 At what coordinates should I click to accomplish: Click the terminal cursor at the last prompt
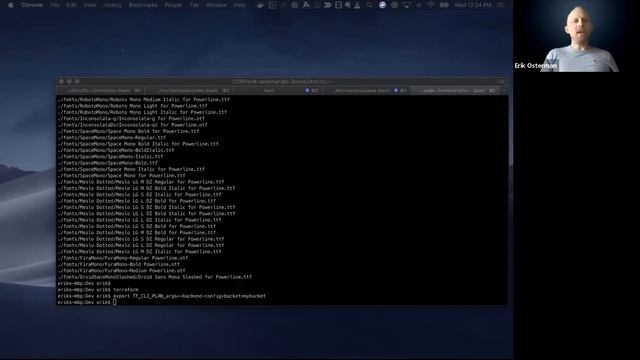point(115,302)
